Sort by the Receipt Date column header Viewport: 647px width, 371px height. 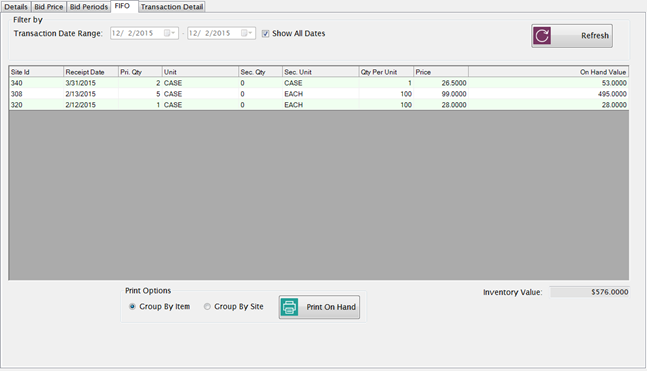pos(91,72)
